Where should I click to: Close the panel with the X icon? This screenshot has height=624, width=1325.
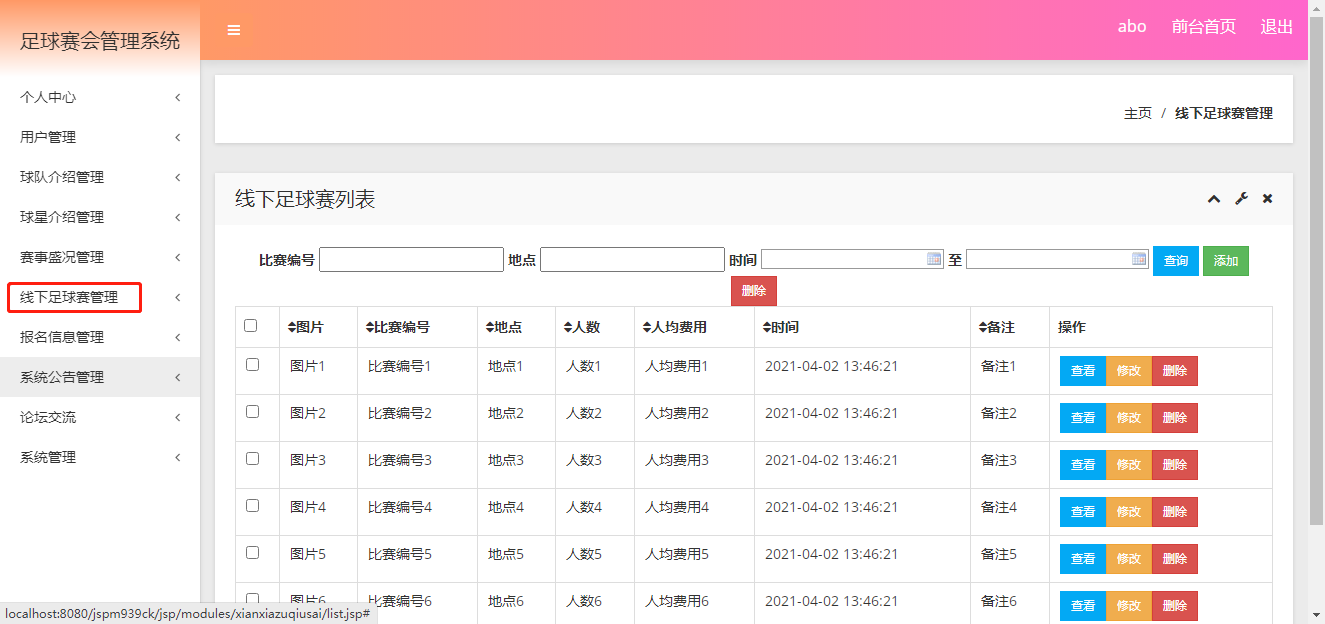[x=1267, y=199]
